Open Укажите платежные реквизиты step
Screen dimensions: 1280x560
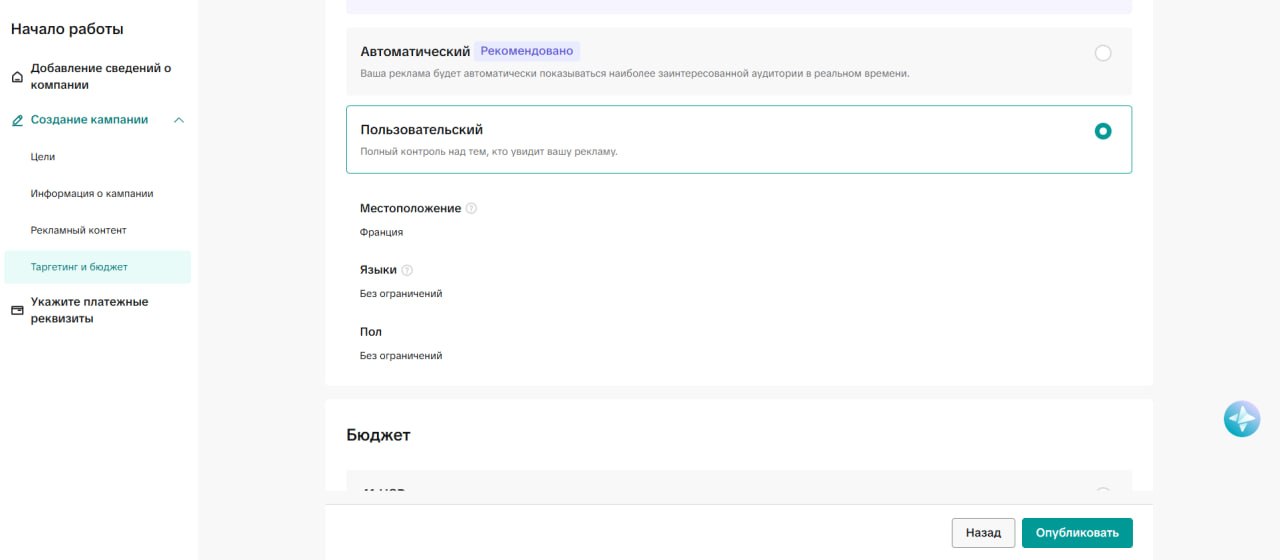(x=89, y=310)
